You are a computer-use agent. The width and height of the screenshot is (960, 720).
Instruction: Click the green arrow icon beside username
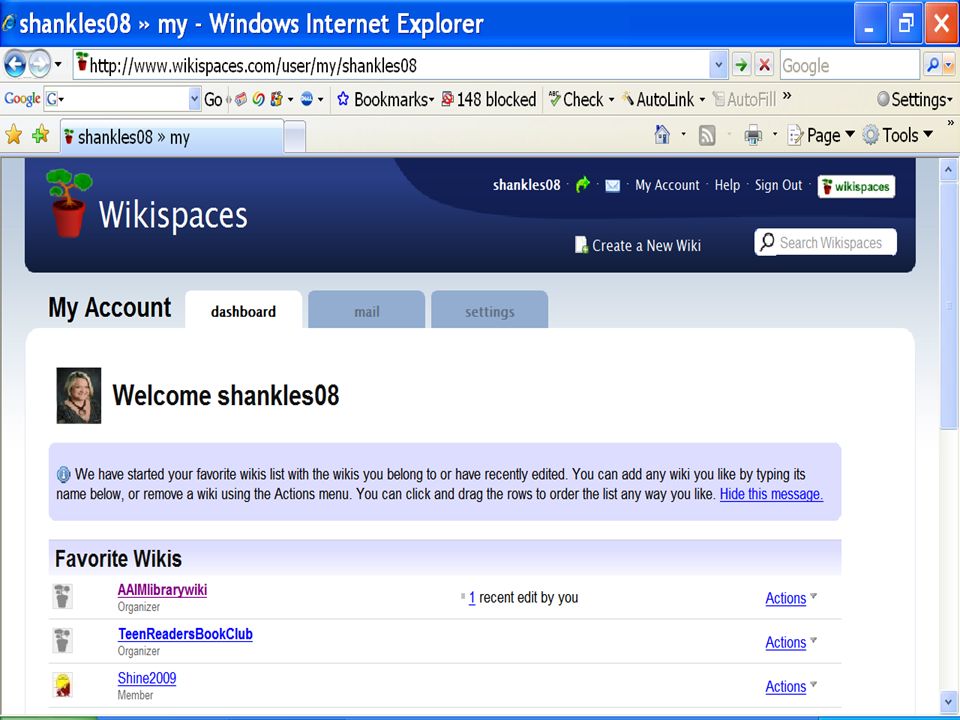[x=583, y=184]
